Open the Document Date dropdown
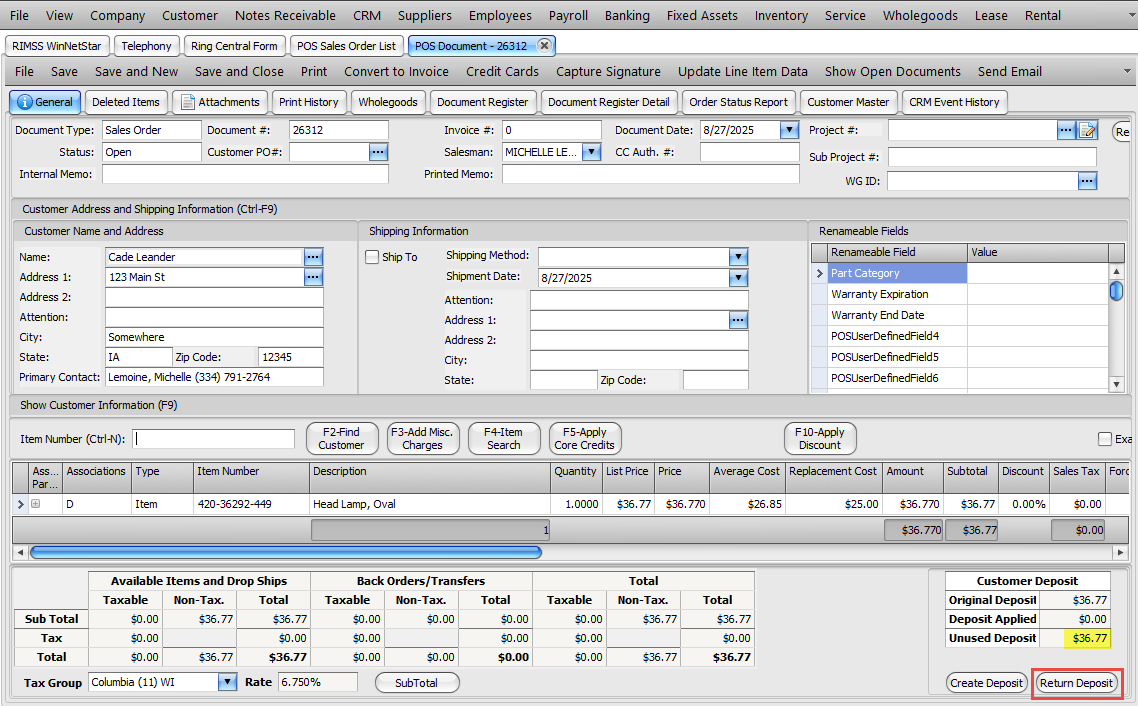The image size is (1138, 706). click(789, 131)
